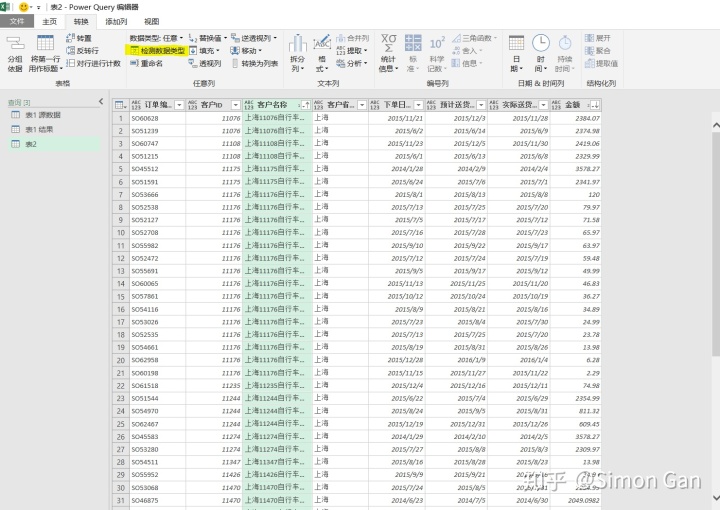Select query 表2 in queries pane
This screenshot has width=720, height=510.
click(x=54, y=144)
